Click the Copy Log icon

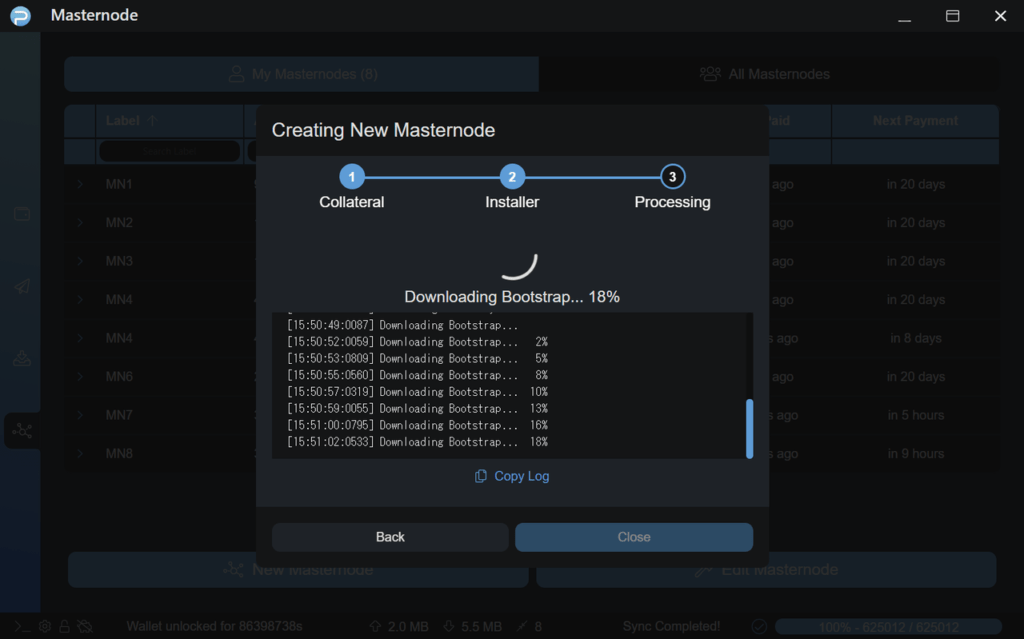(x=481, y=476)
